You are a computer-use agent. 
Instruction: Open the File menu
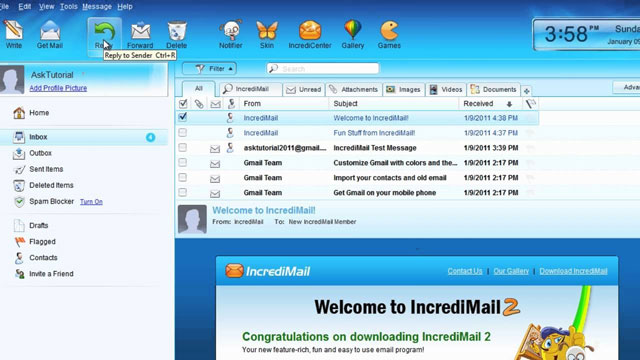(4, 7)
